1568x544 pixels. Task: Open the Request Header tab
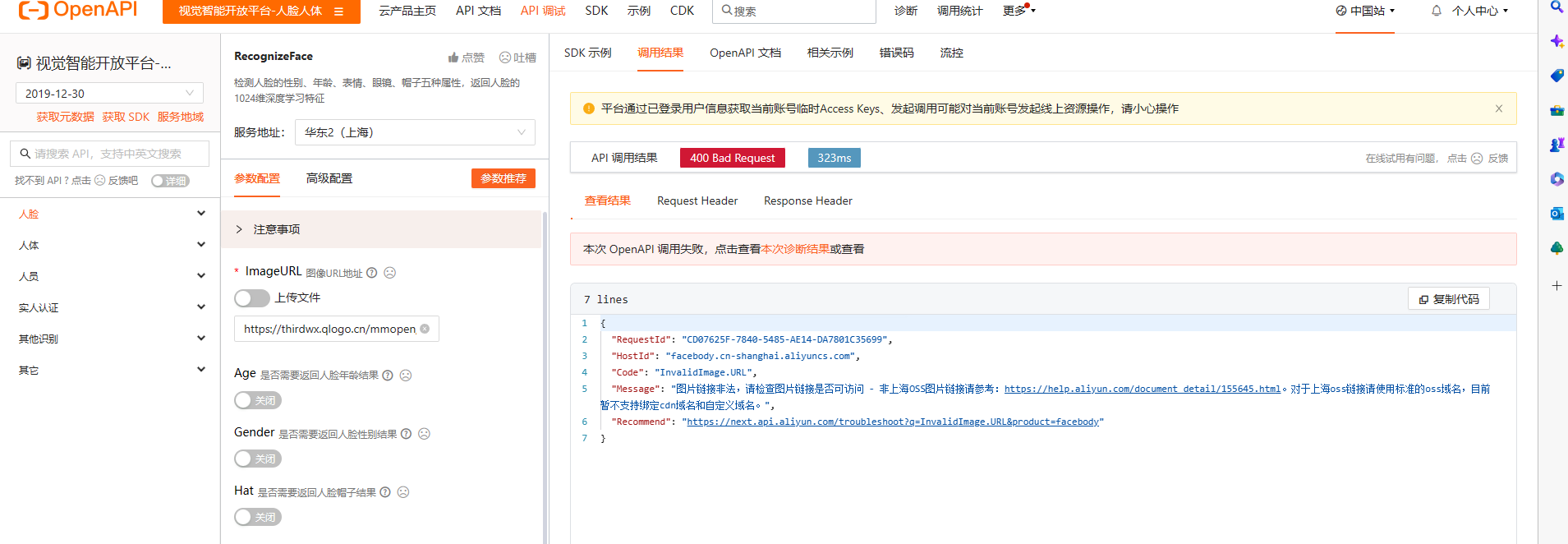click(697, 201)
